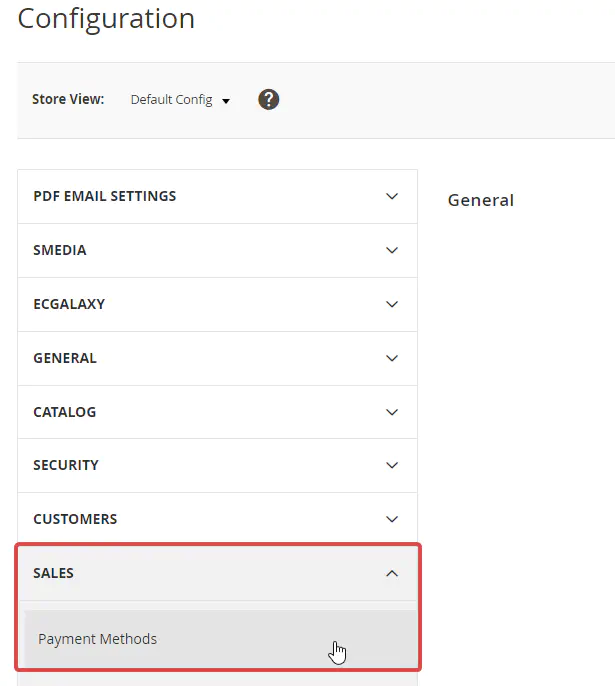Expand the PDF Email Settings chevron
This screenshot has width=615, height=686.
click(392, 196)
